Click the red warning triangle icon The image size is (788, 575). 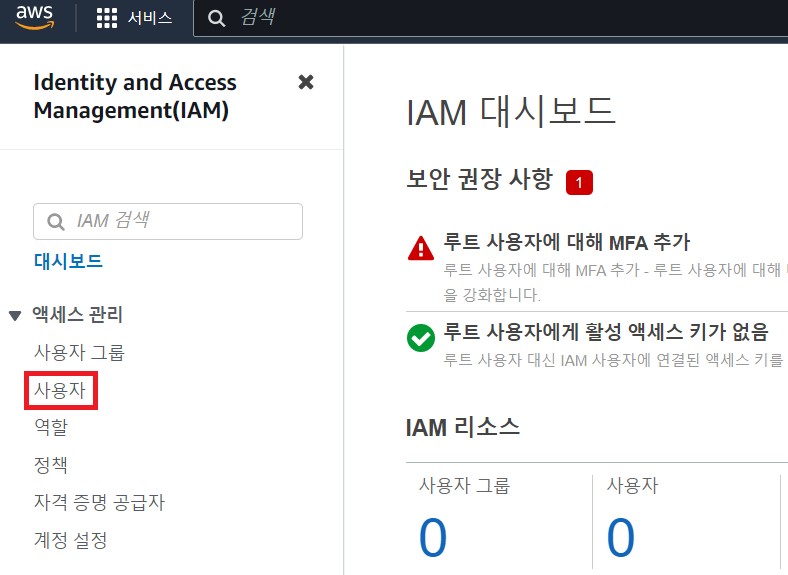pyautogui.click(x=421, y=248)
